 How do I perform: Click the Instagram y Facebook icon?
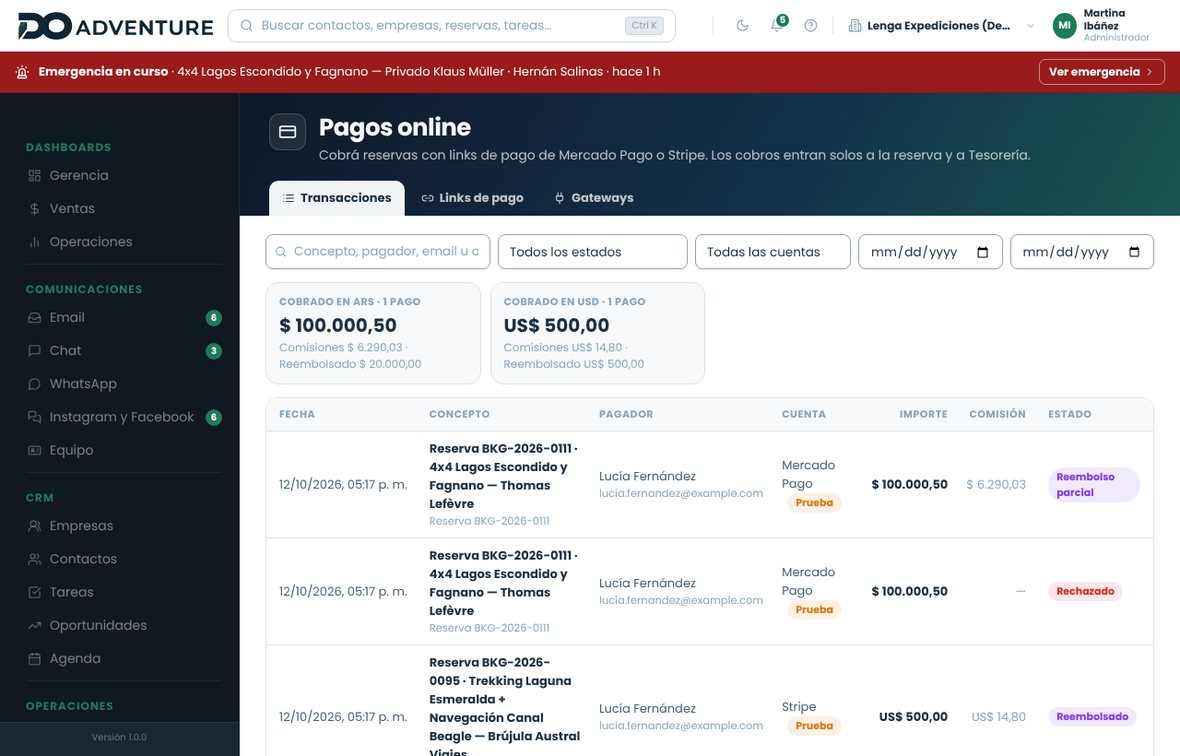35,417
